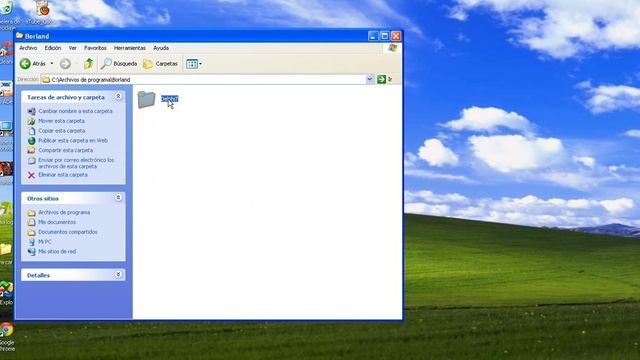This screenshot has width=640, height=360.
Task: Expand the Detalles panel
Action: pyautogui.click(x=118, y=274)
